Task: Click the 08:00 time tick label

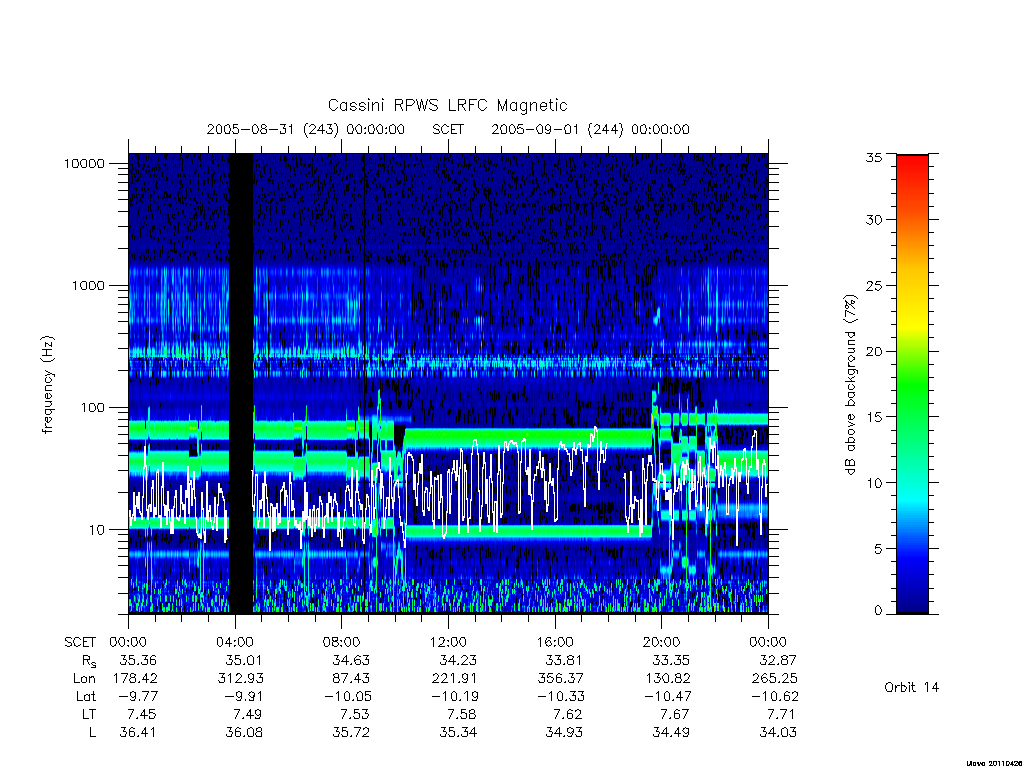Action: 342,643
